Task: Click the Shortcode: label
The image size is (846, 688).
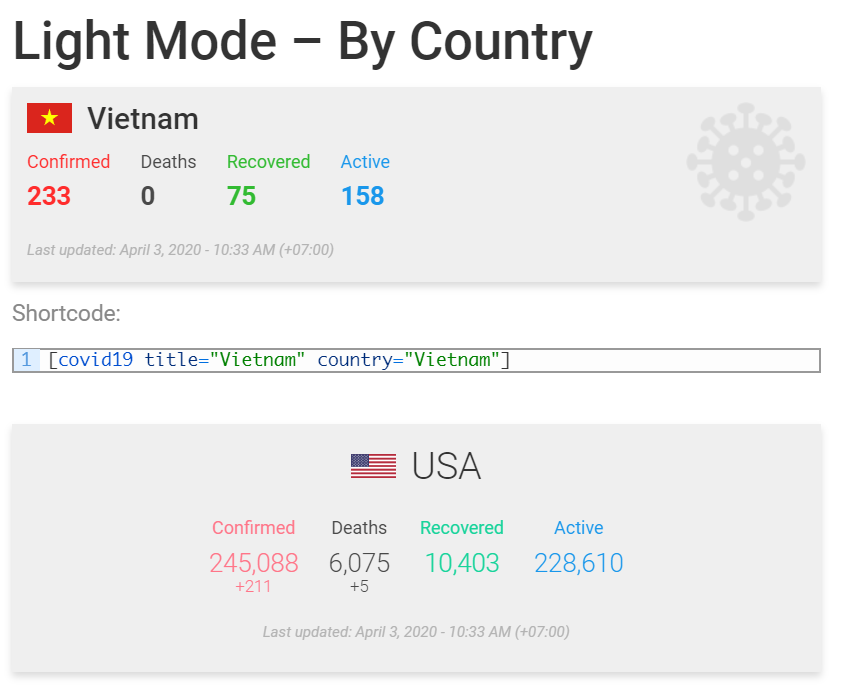Action: pos(66,314)
